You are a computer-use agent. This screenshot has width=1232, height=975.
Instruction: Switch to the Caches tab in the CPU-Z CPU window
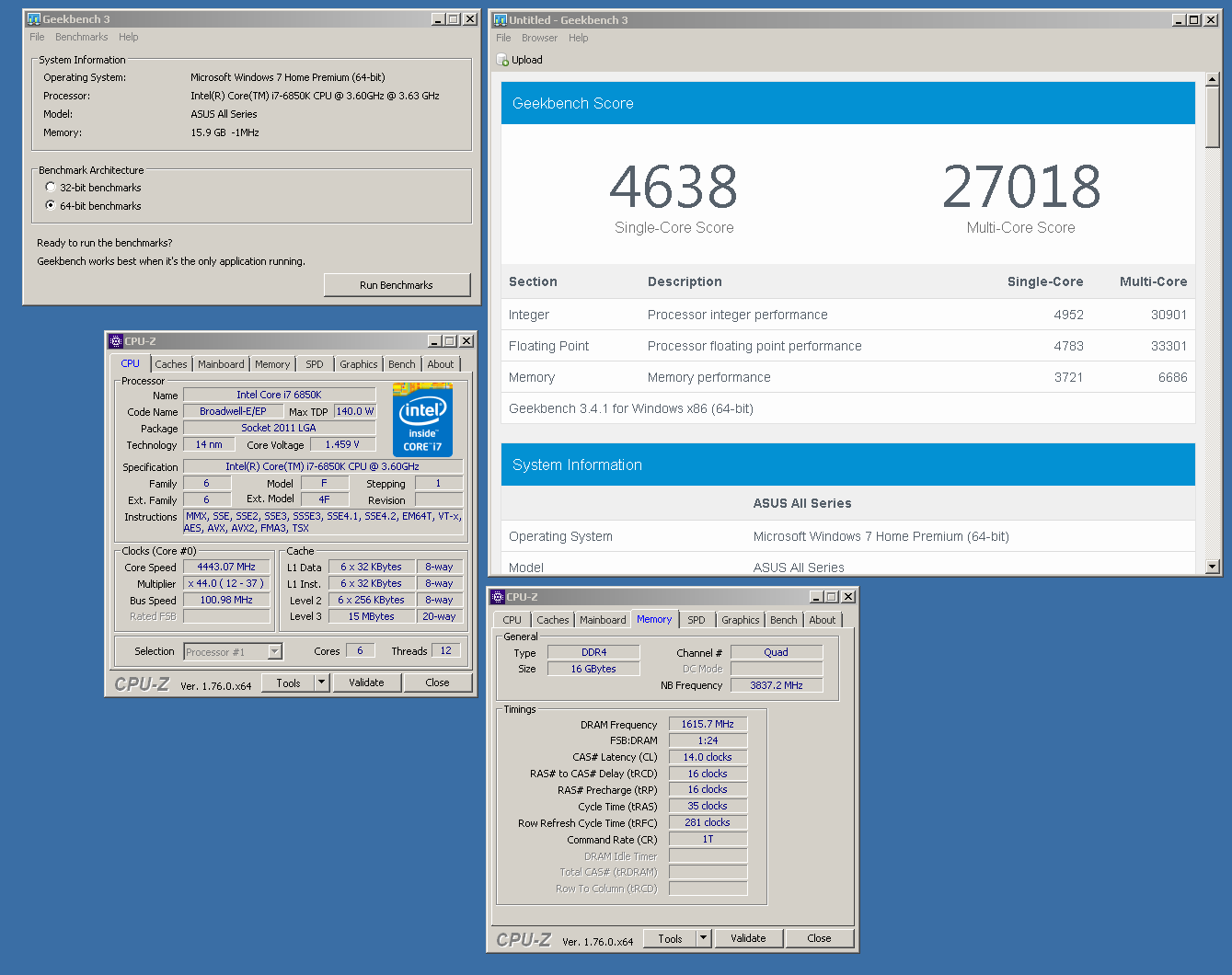[171, 364]
